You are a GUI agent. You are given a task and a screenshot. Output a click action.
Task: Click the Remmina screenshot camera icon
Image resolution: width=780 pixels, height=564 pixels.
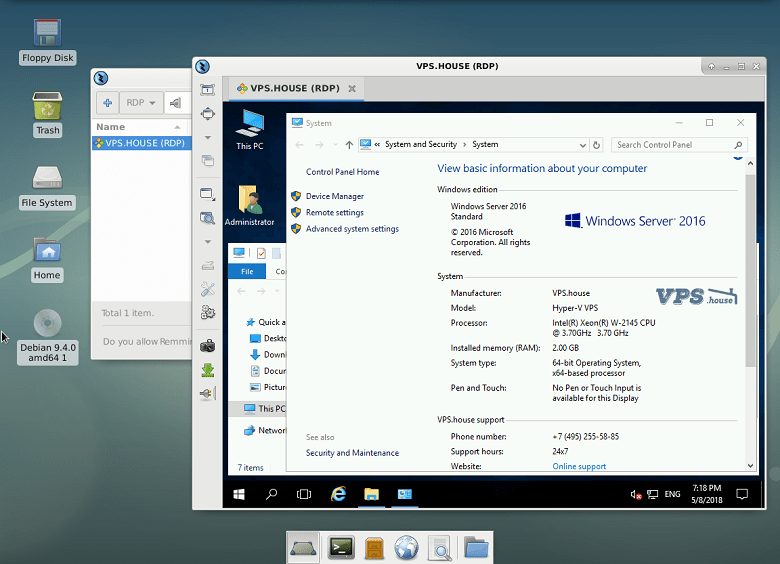pyautogui.click(x=208, y=346)
